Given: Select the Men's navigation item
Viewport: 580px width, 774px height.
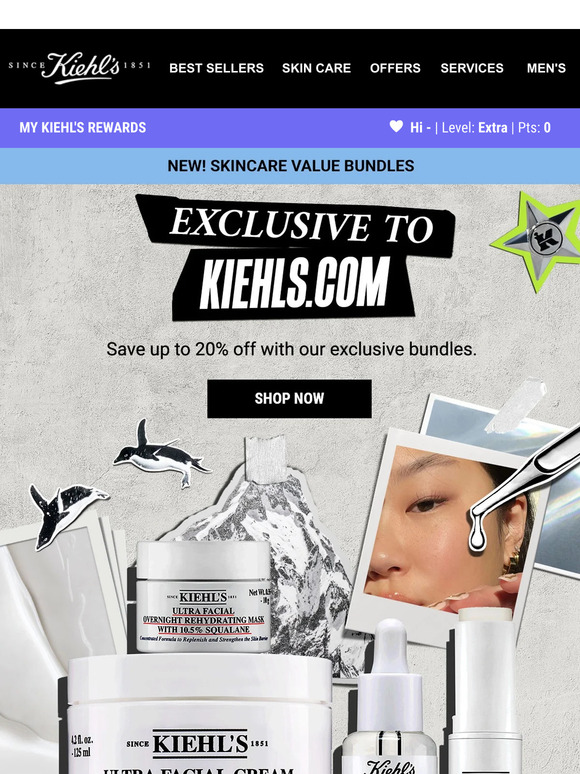Looking at the screenshot, I should (546, 68).
